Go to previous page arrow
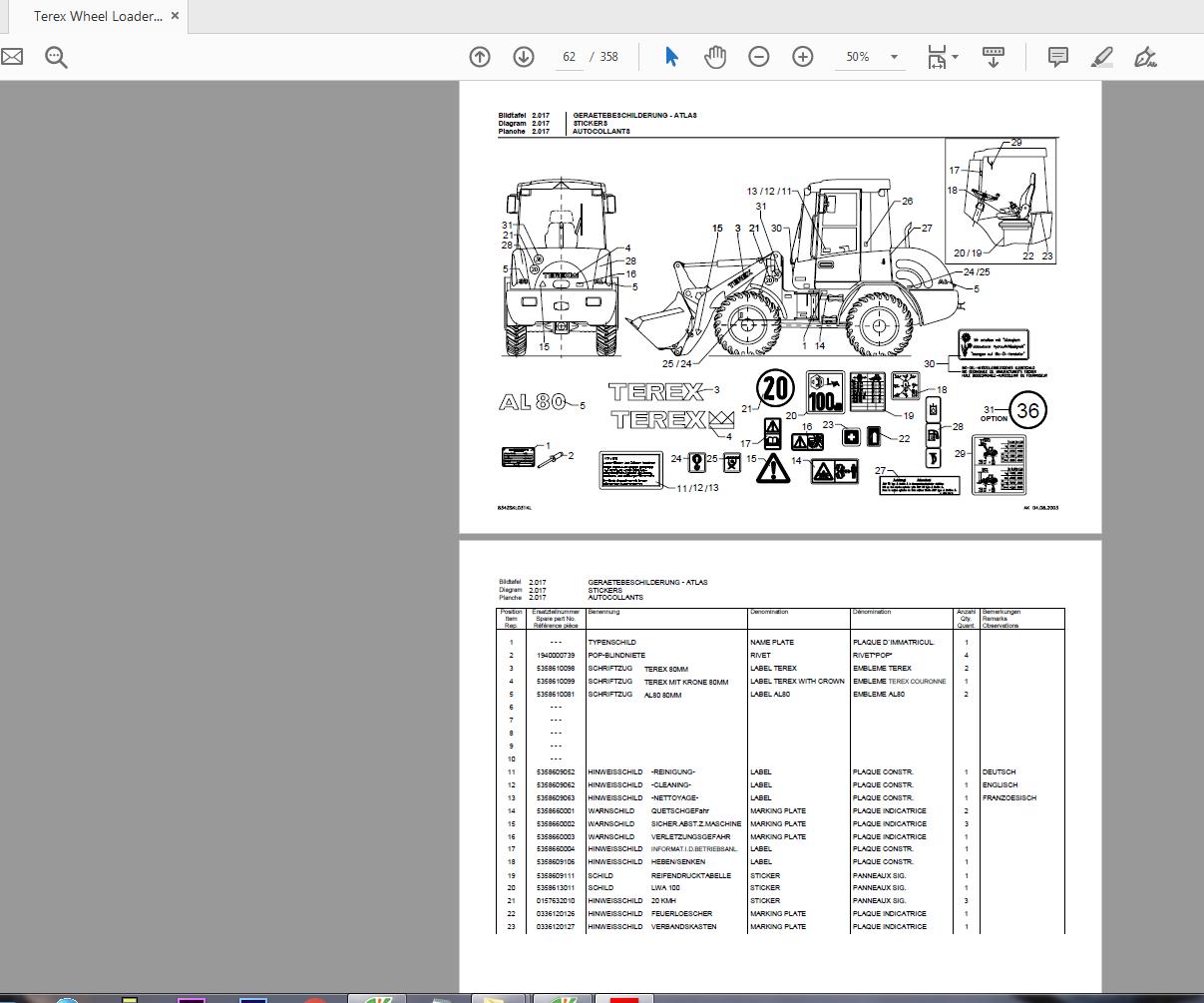The width and height of the screenshot is (1204, 1003). (480, 57)
